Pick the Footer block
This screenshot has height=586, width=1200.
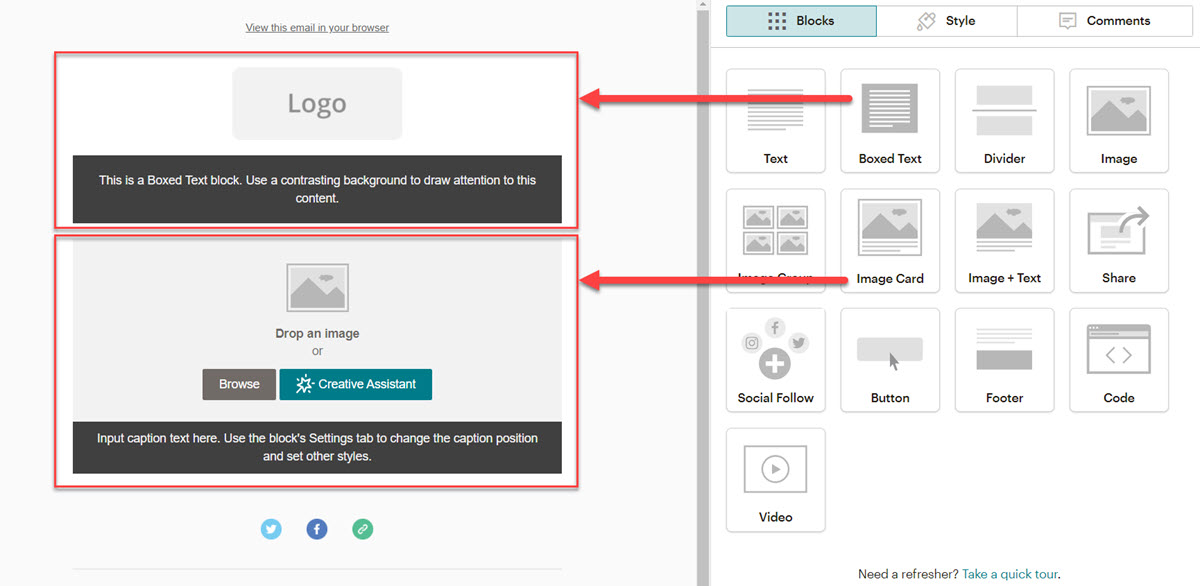pyautogui.click(x=1004, y=360)
